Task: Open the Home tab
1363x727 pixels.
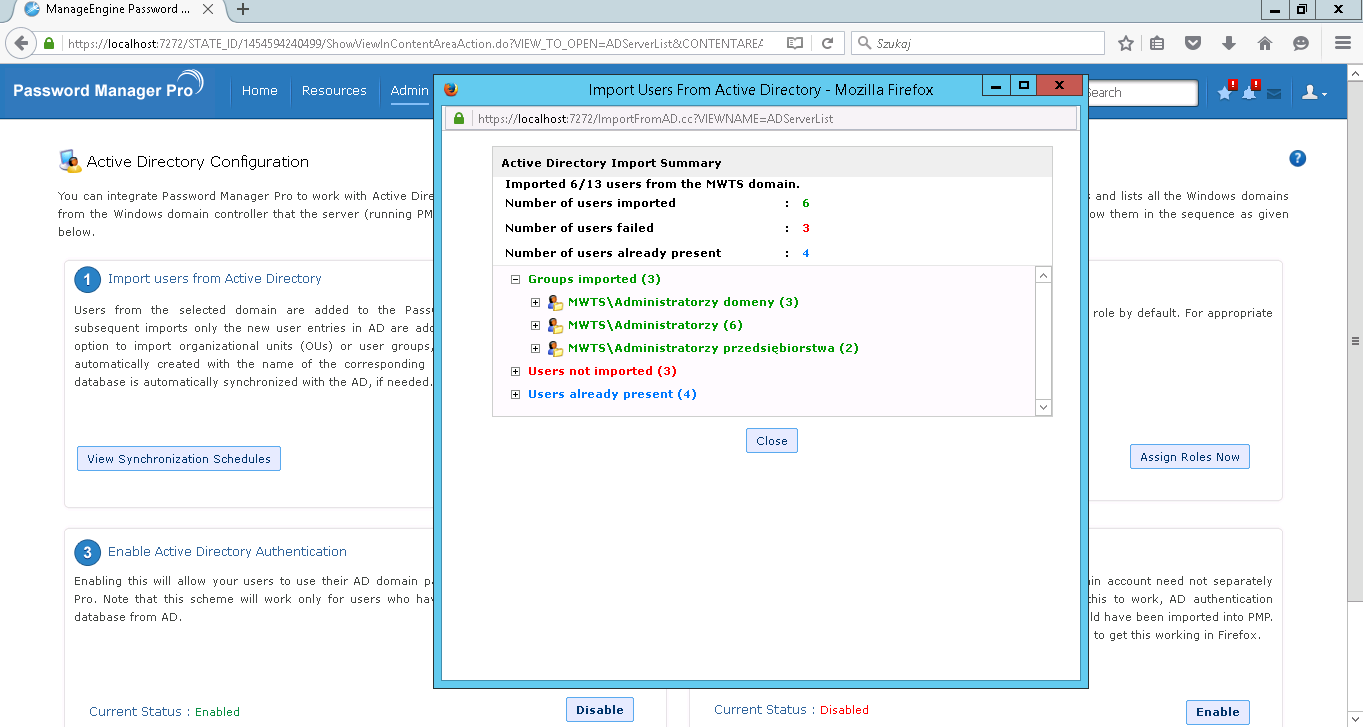Action: (x=259, y=91)
